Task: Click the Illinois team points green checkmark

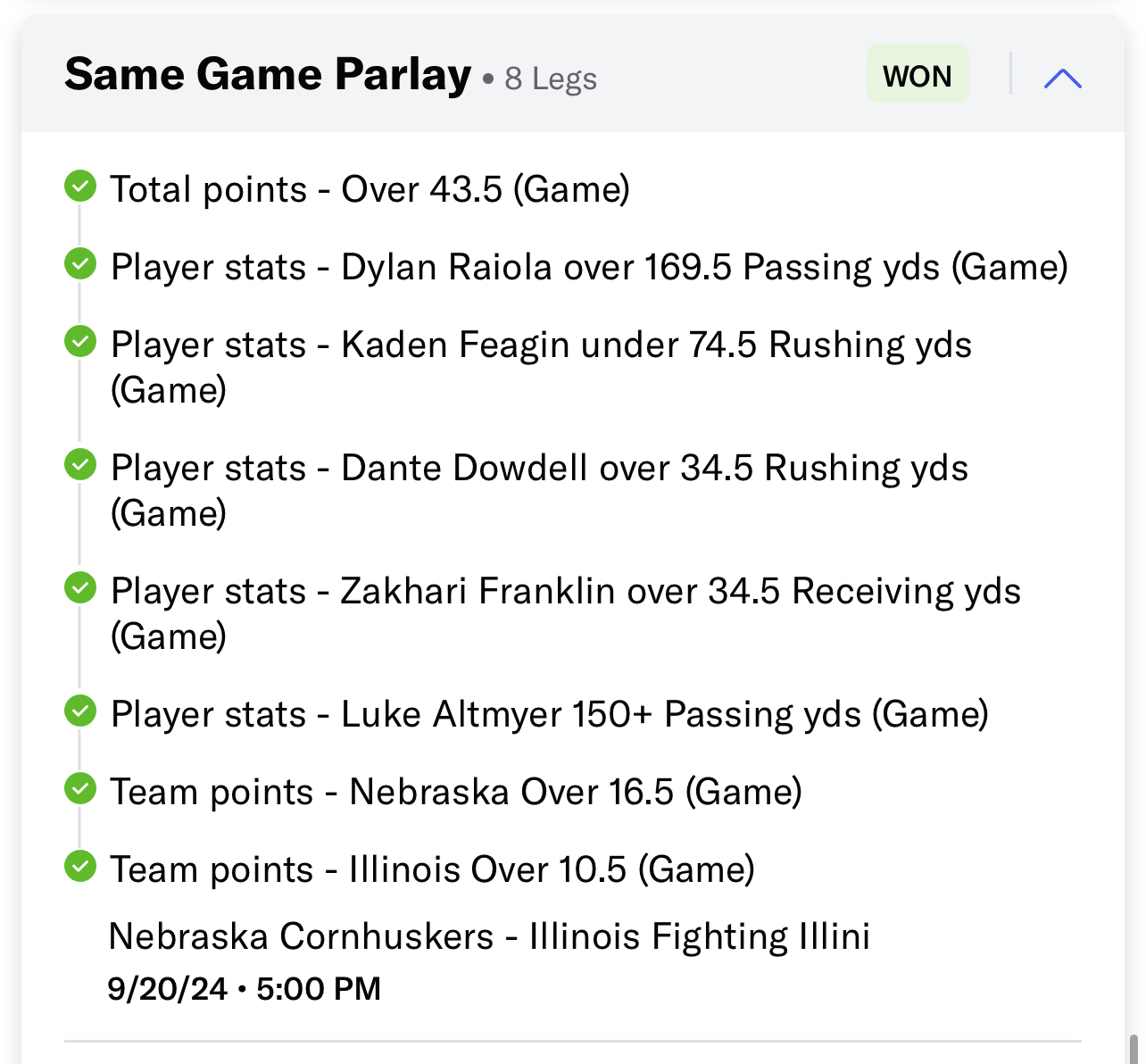Action: pyautogui.click(x=80, y=867)
